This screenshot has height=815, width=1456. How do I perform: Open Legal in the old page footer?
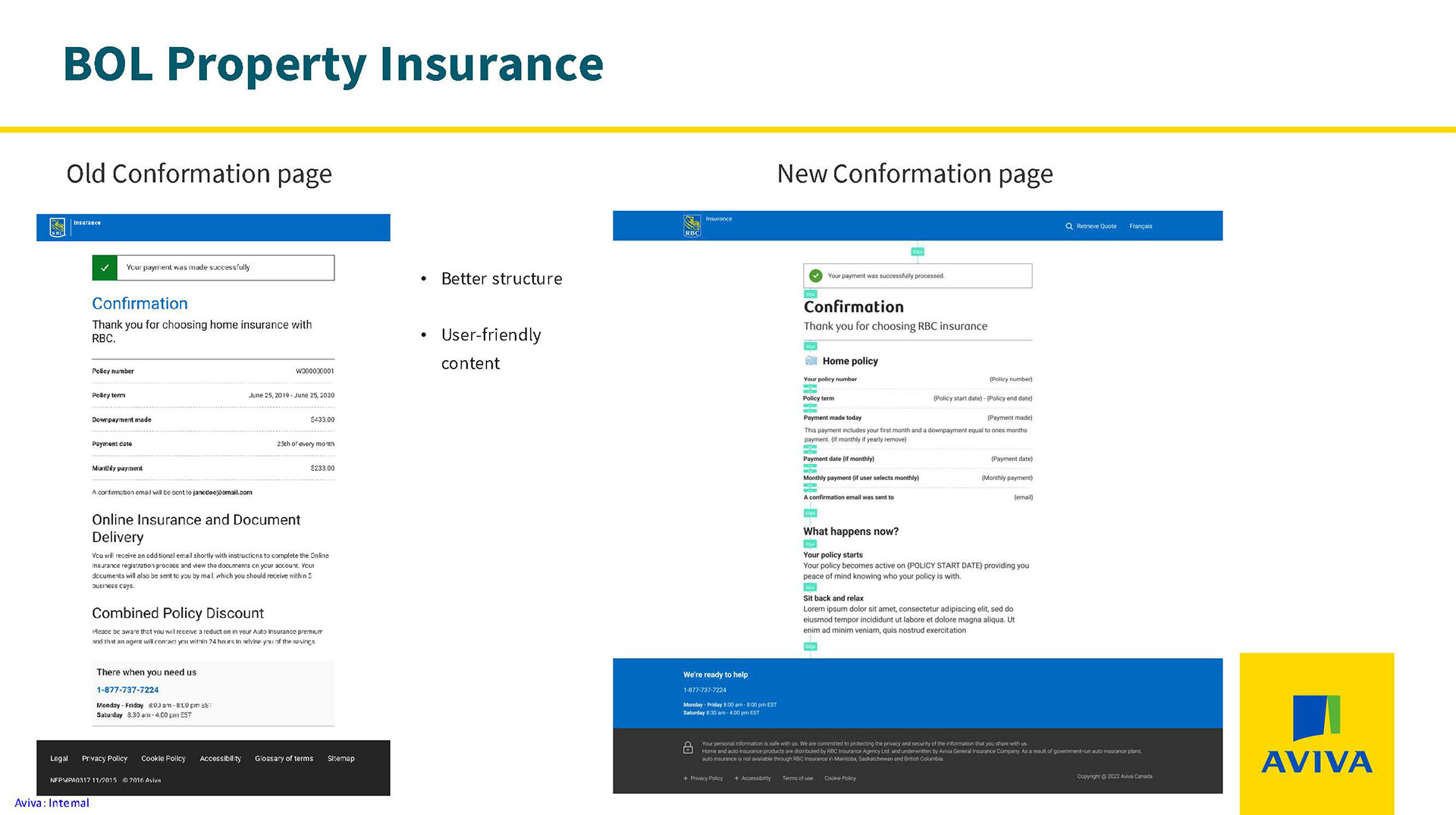pos(59,758)
